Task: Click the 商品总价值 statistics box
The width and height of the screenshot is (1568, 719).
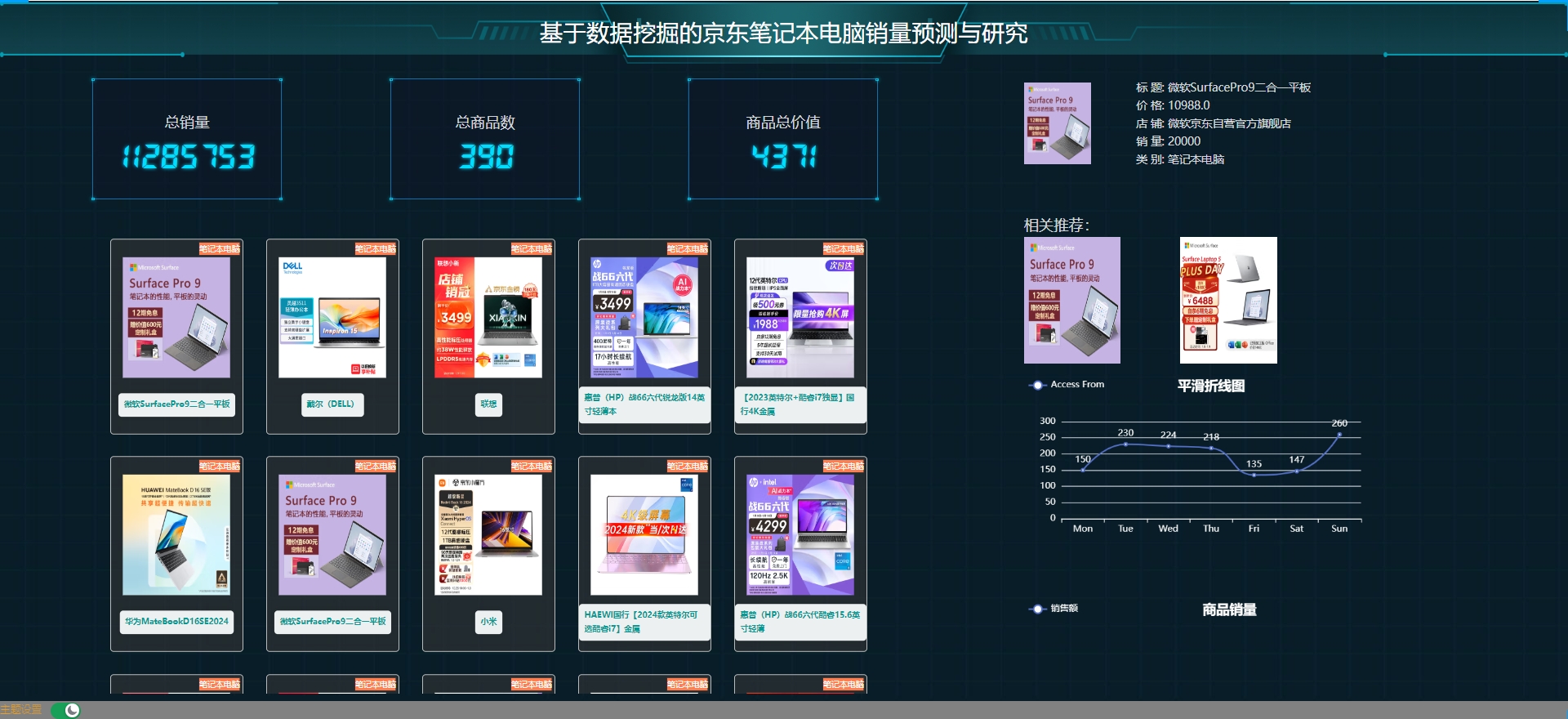Action: point(783,139)
